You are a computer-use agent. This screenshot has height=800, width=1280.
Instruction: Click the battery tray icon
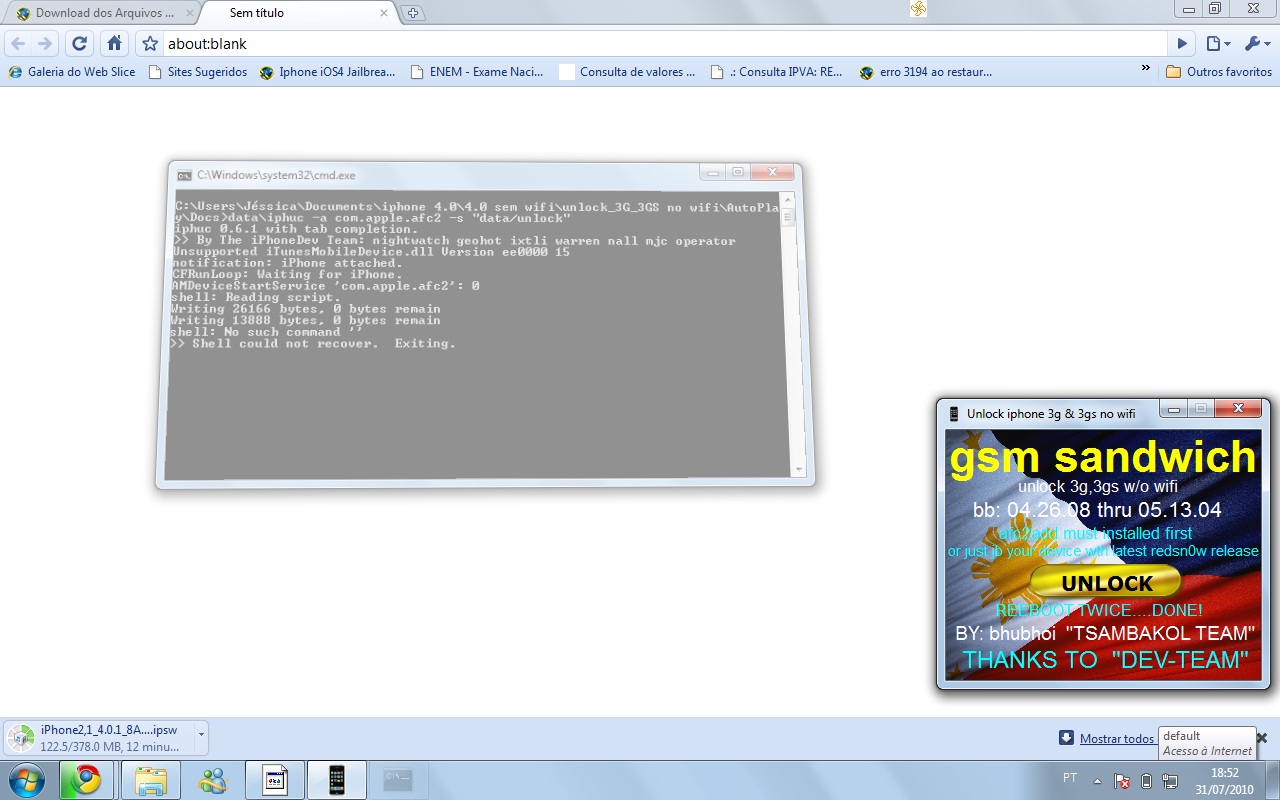click(1146, 780)
